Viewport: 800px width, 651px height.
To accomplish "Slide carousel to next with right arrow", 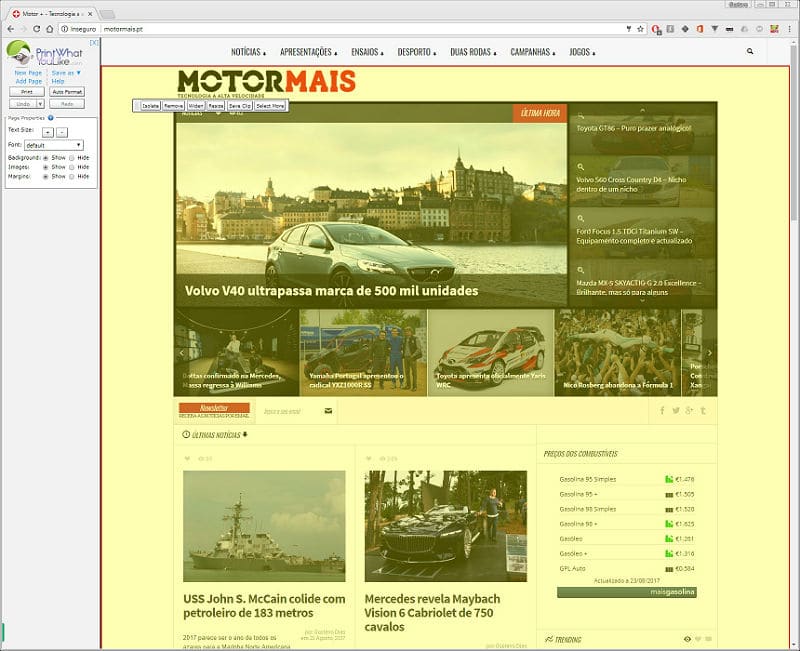I will pyautogui.click(x=709, y=353).
